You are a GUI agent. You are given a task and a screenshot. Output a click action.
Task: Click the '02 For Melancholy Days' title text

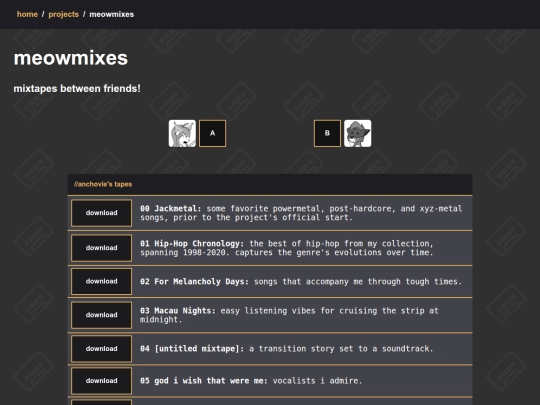[x=194, y=281]
